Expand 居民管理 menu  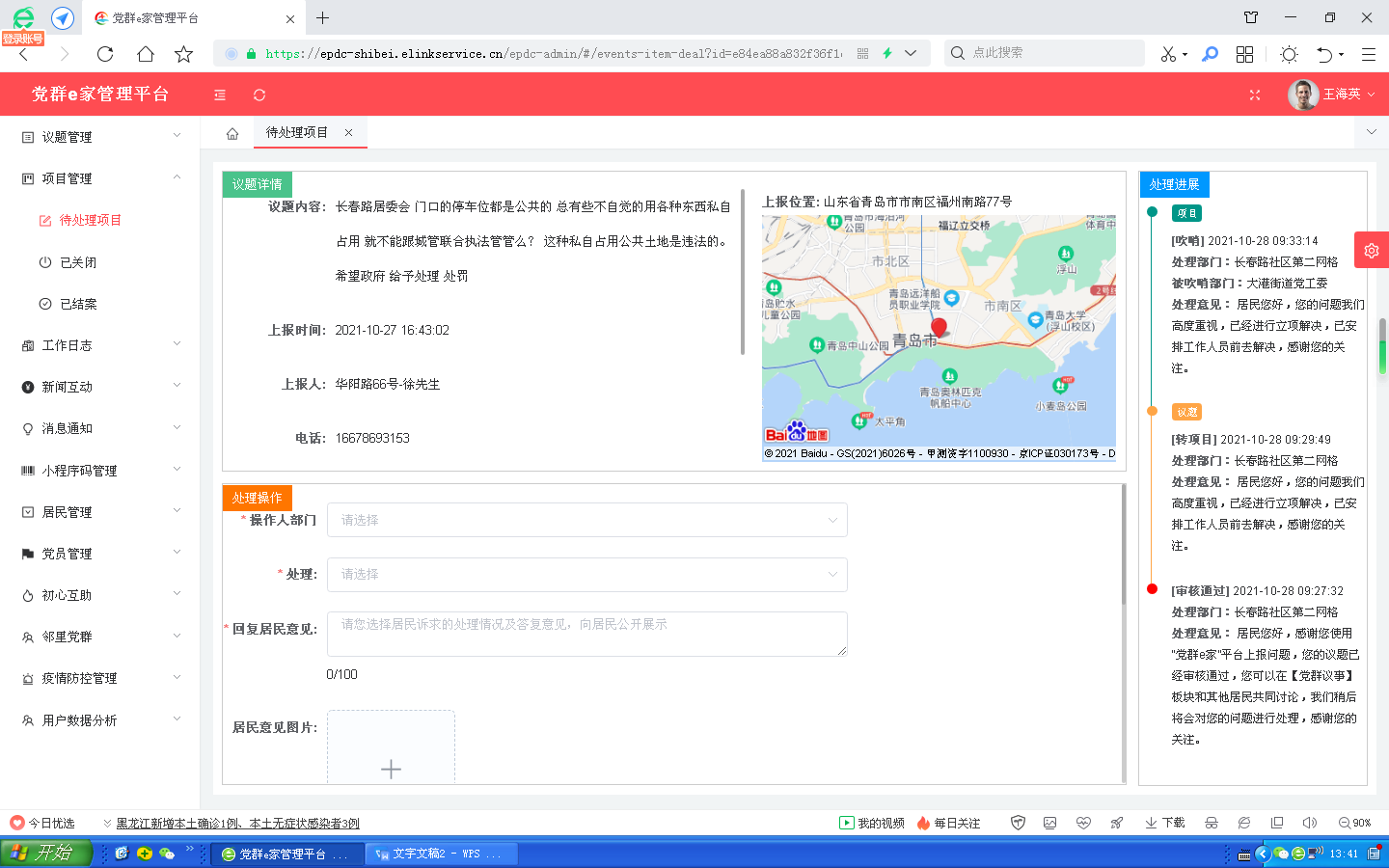pyautogui.click(x=100, y=512)
